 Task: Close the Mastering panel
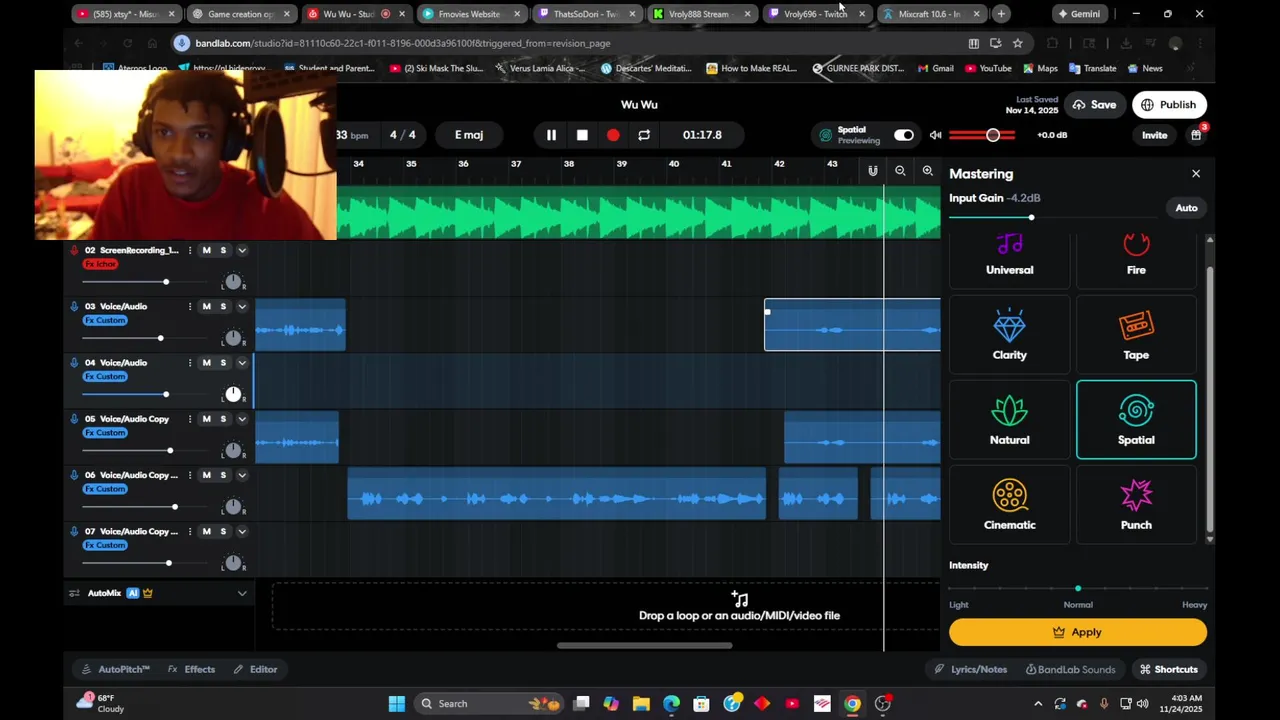coord(1196,174)
